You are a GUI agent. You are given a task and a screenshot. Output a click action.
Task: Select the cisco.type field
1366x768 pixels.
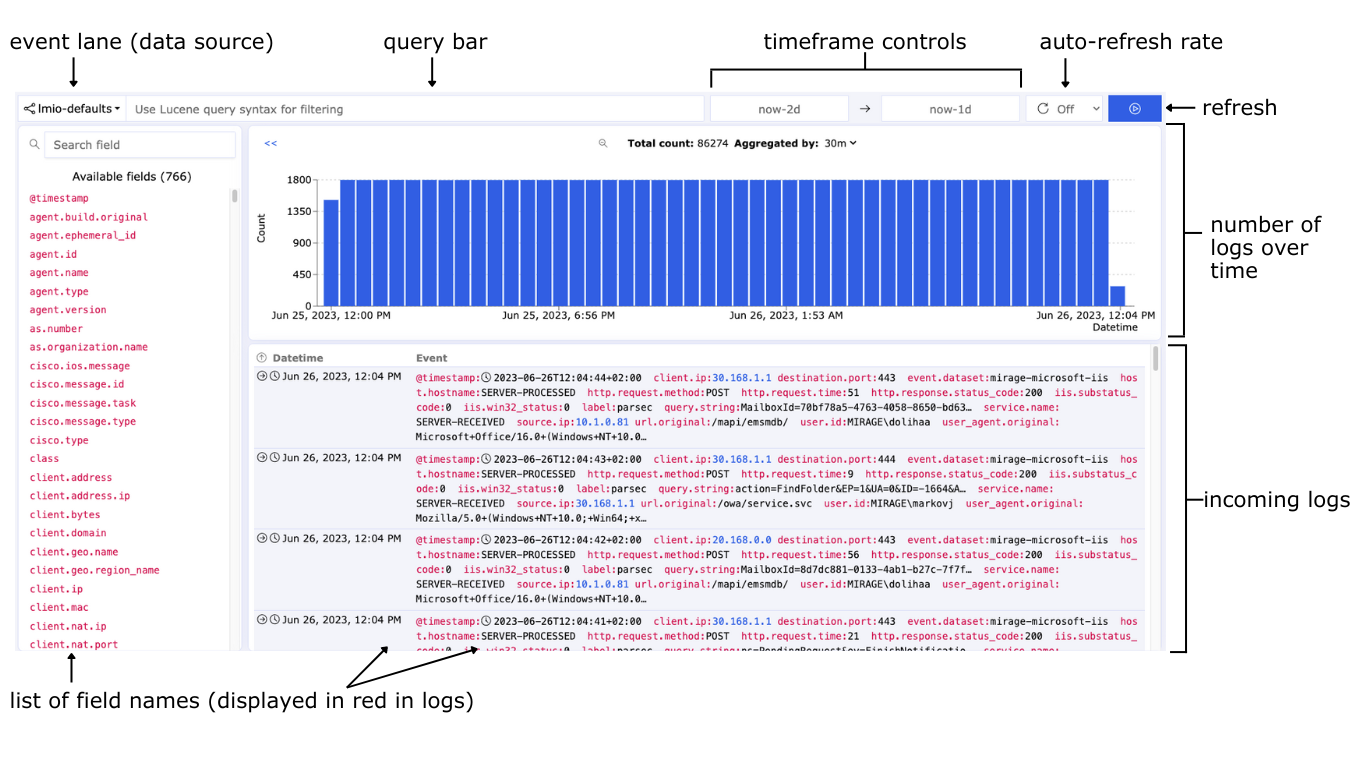[59, 440]
